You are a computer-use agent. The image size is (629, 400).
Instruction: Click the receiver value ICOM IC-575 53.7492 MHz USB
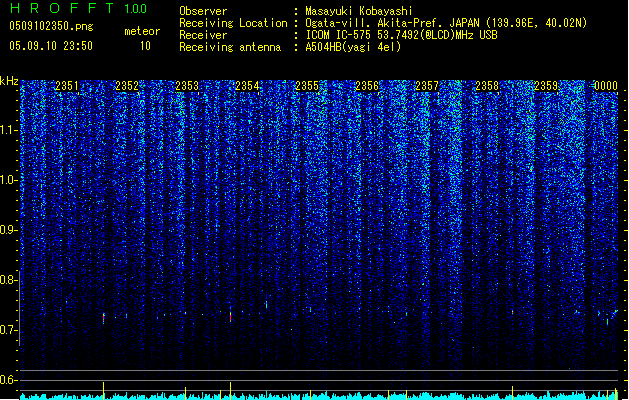pyautogui.click(x=402, y=35)
